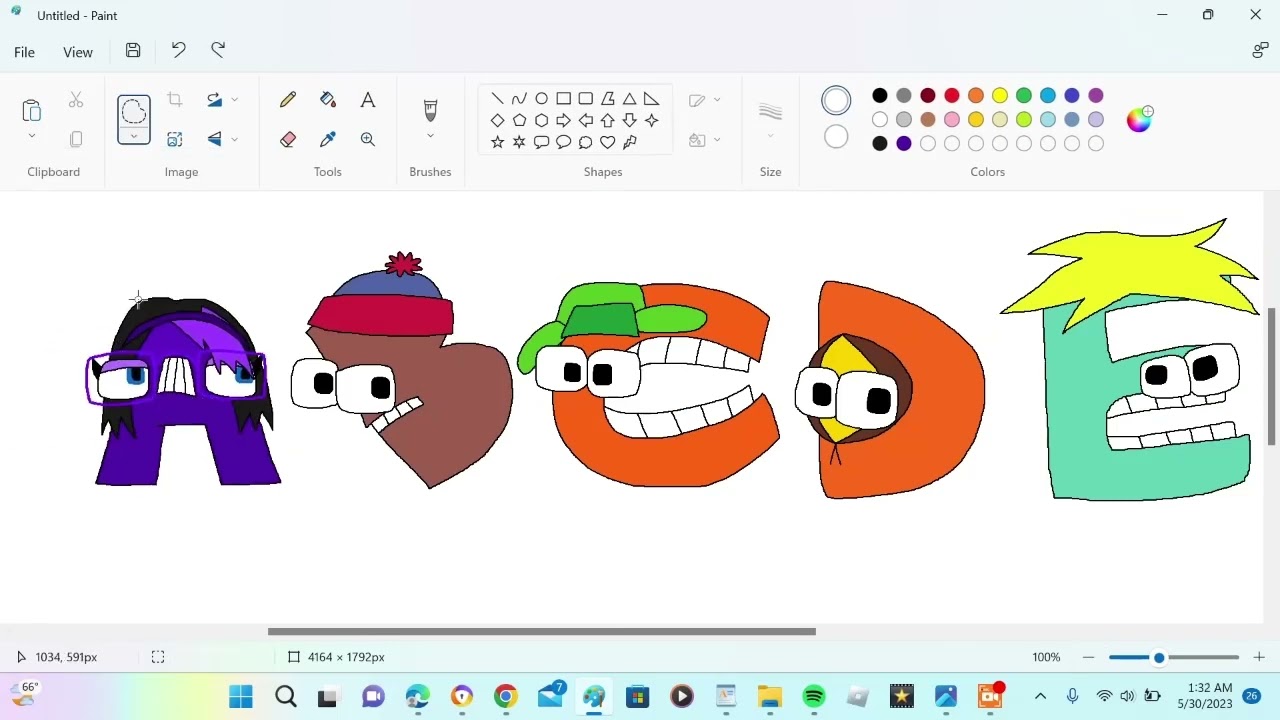Open File Explorer from the taskbar

[x=769, y=696]
